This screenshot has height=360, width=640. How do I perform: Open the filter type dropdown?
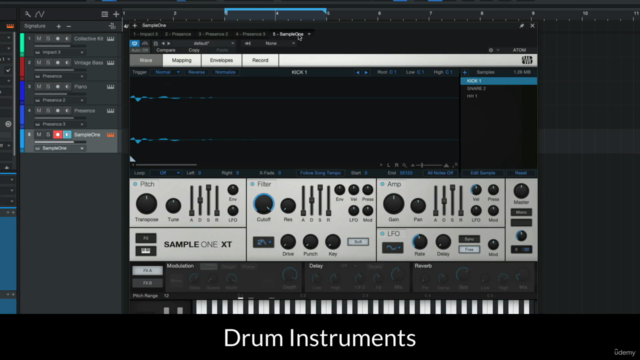[x=263, y=242]
